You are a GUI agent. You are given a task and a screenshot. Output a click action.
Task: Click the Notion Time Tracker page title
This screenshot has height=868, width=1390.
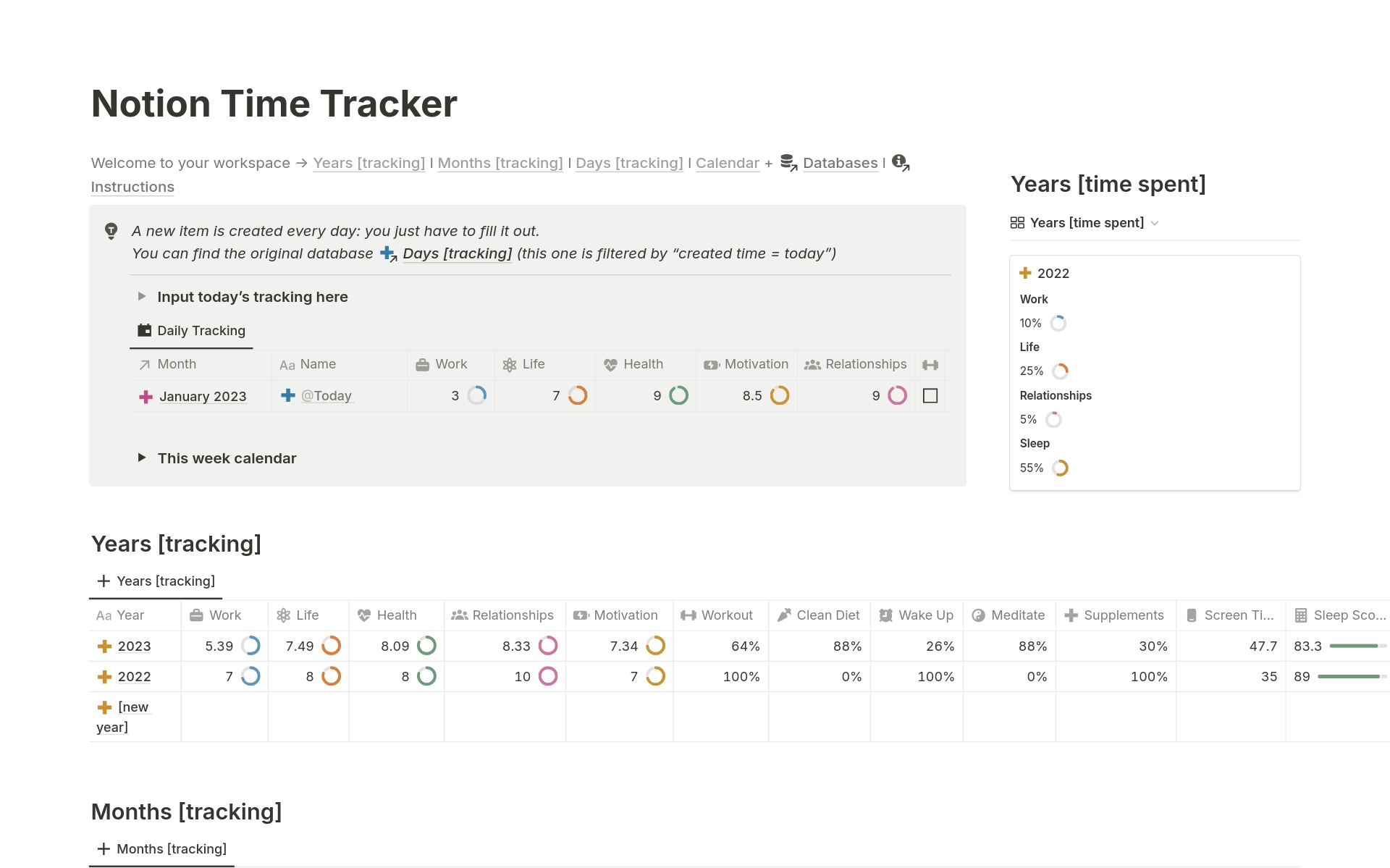274,104
